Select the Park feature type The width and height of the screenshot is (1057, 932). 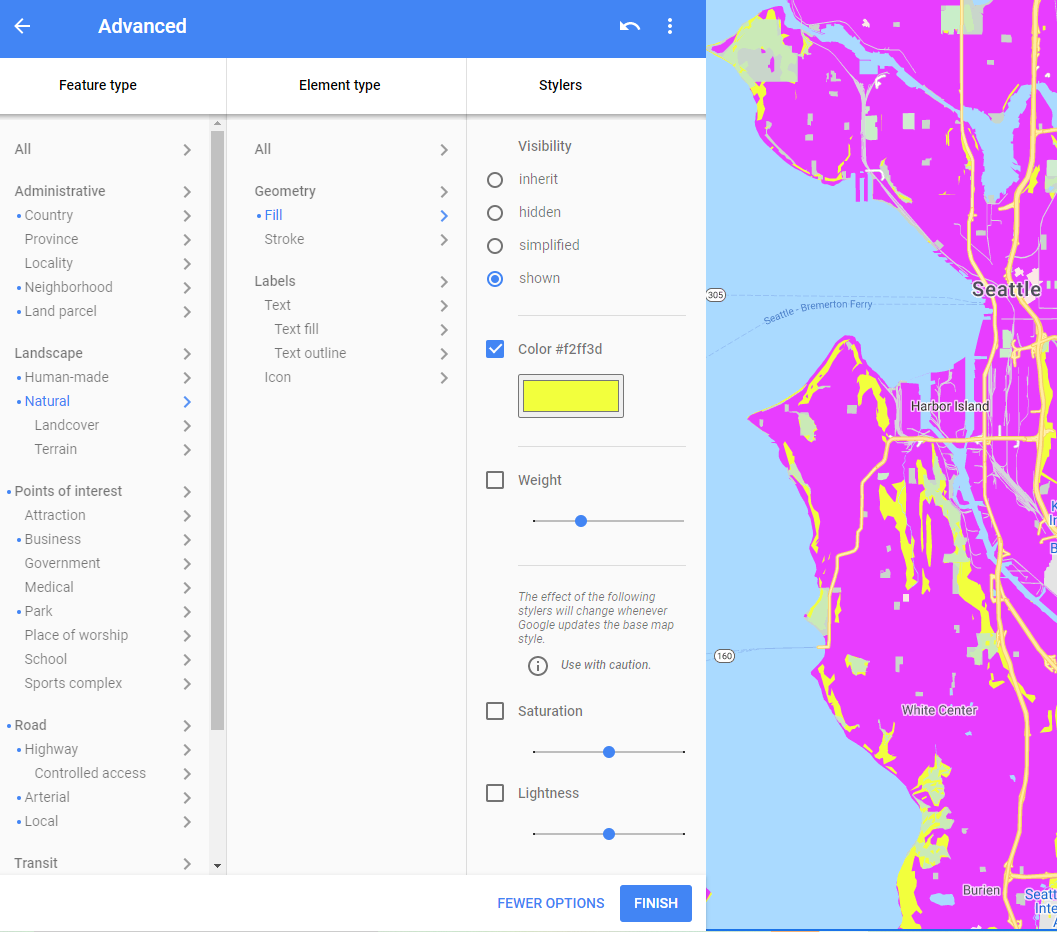[x=39, y=611]
